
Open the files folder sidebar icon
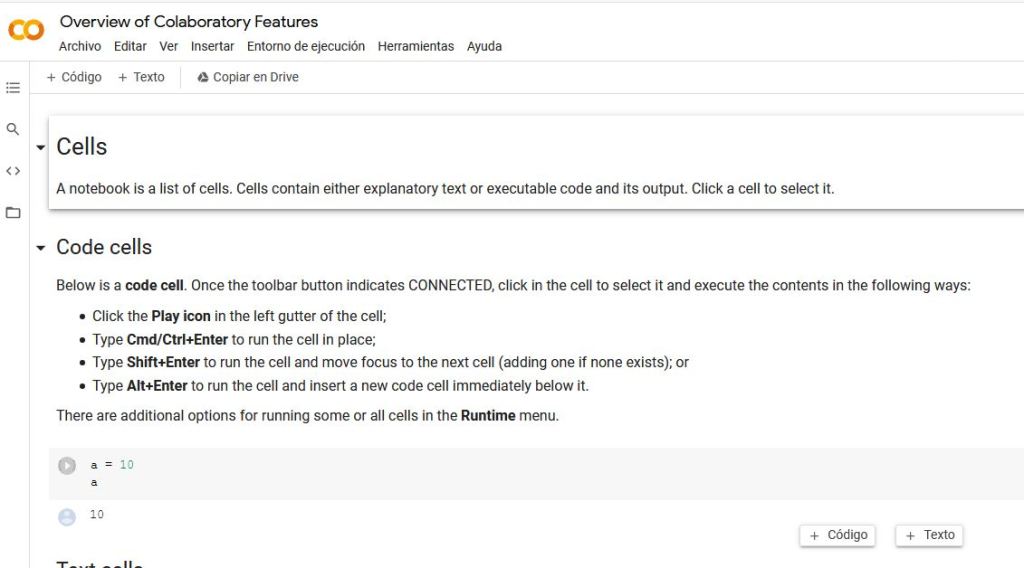coord(13,212)
